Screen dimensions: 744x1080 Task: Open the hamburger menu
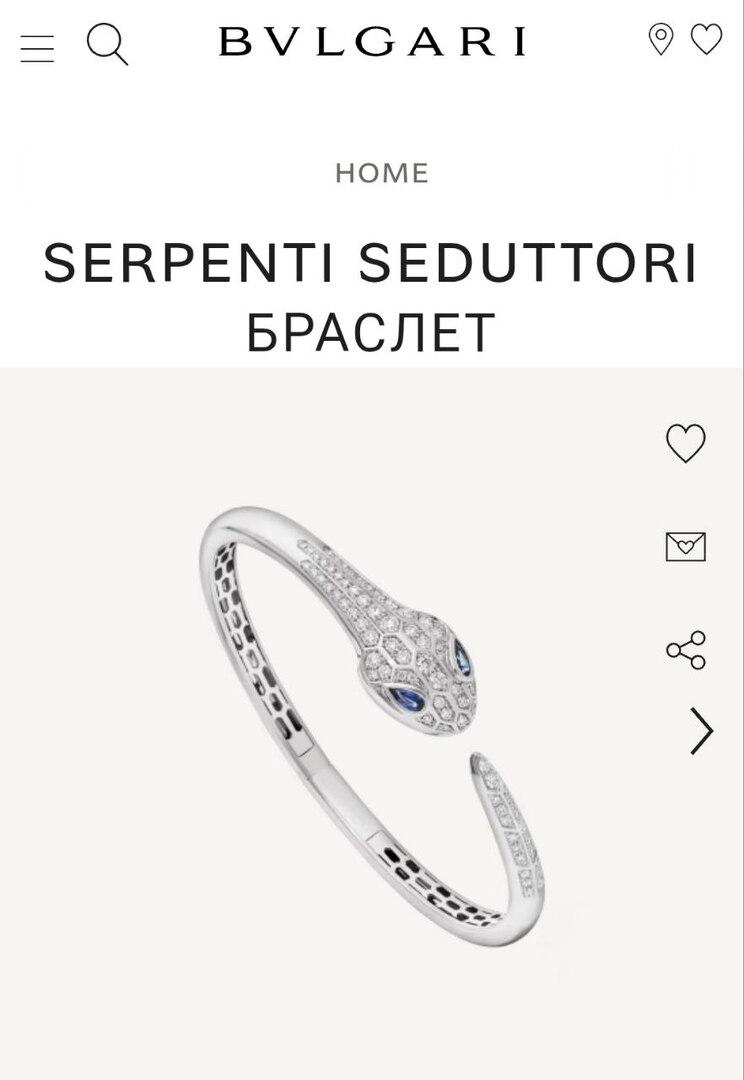pyautogui.click(x=37, y=48)
